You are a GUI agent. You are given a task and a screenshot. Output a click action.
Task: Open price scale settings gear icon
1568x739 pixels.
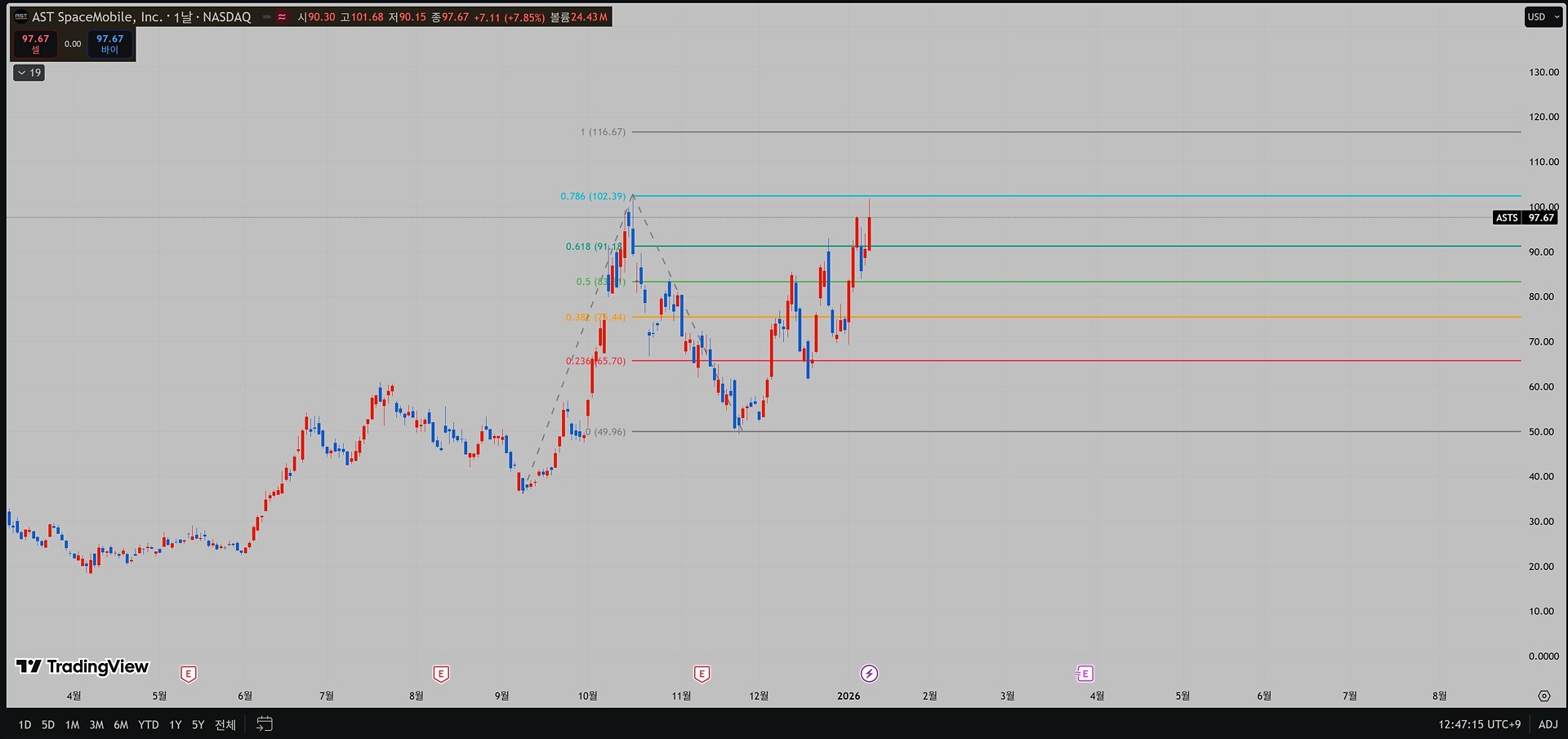1543,696
